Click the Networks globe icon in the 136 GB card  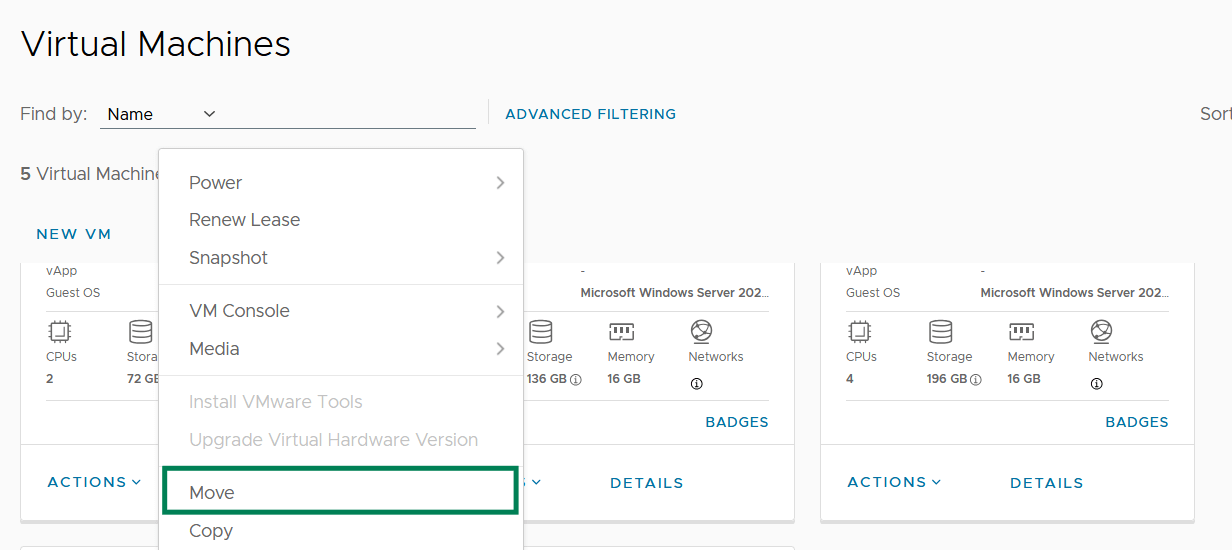pyautogui.click(x=701, y=331)
